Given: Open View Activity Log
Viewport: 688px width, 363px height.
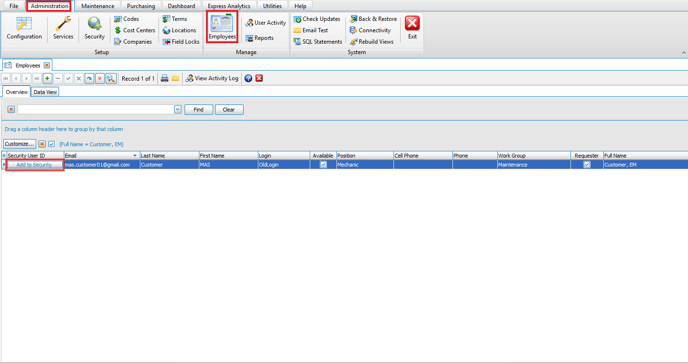Looking at the screenshot, I should point(211,79).
